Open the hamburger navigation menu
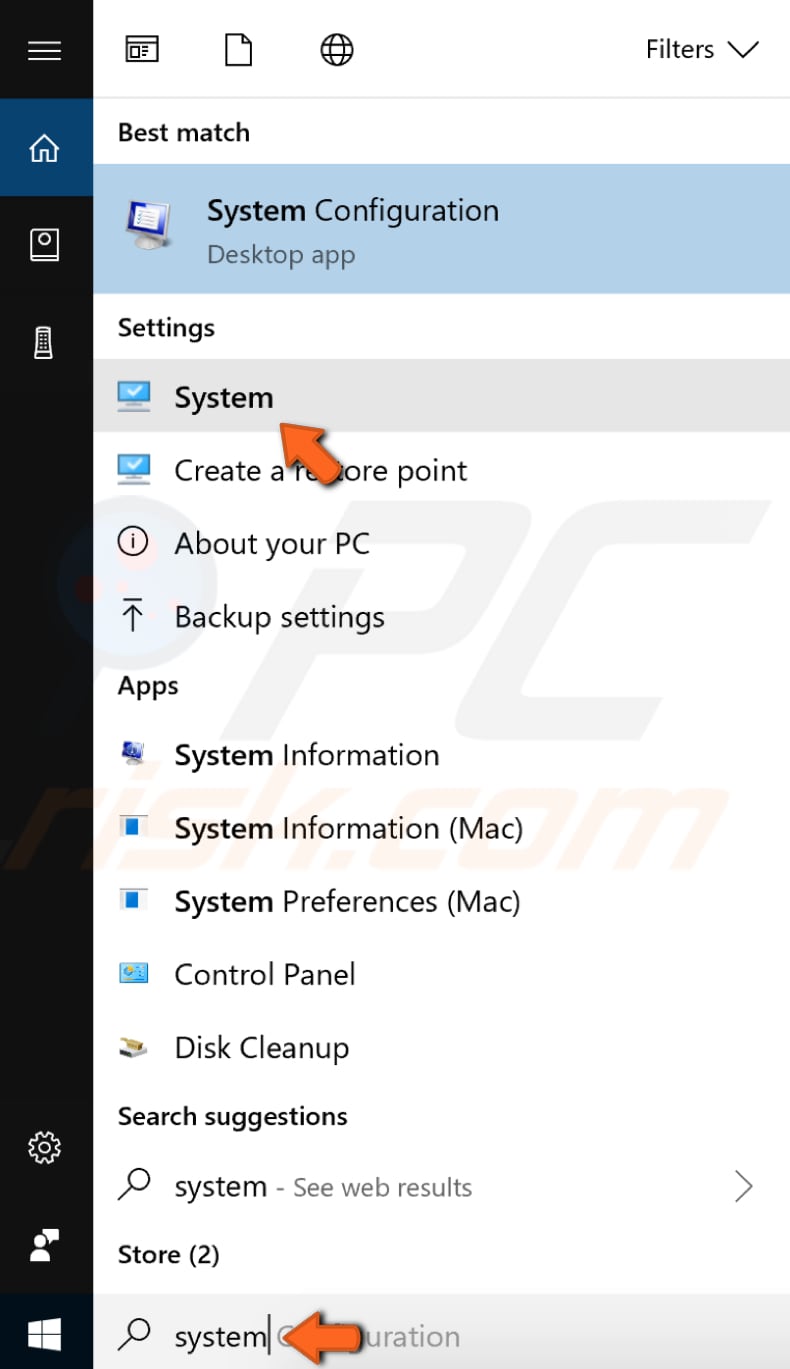Viewport: 790px width, 1369px height. click(45, 52)
